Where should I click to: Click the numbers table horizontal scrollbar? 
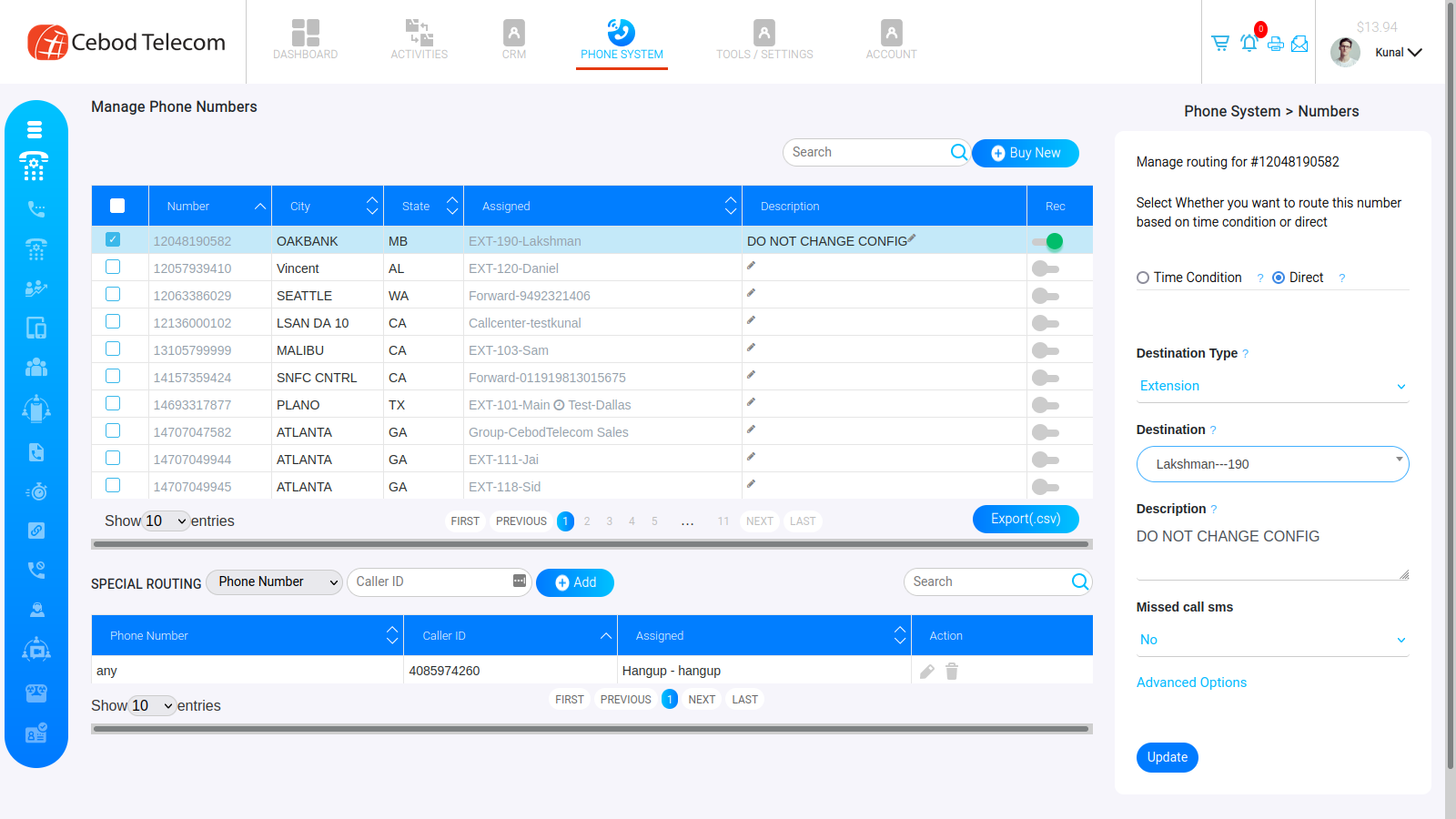click(x=591, y=544)
